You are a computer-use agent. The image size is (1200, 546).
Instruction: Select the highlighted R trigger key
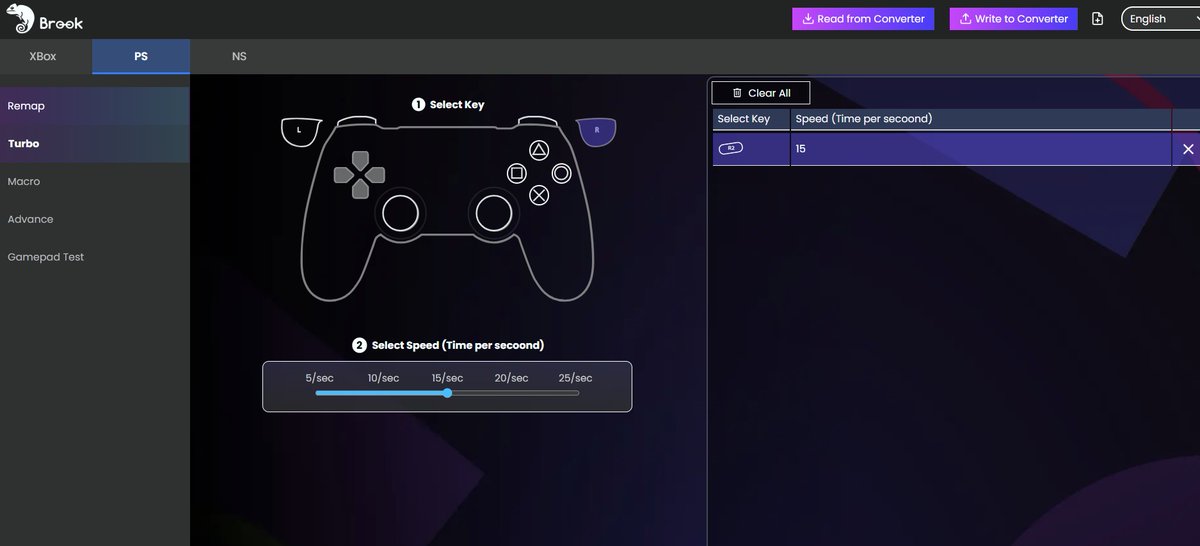[x=597, y=131]
